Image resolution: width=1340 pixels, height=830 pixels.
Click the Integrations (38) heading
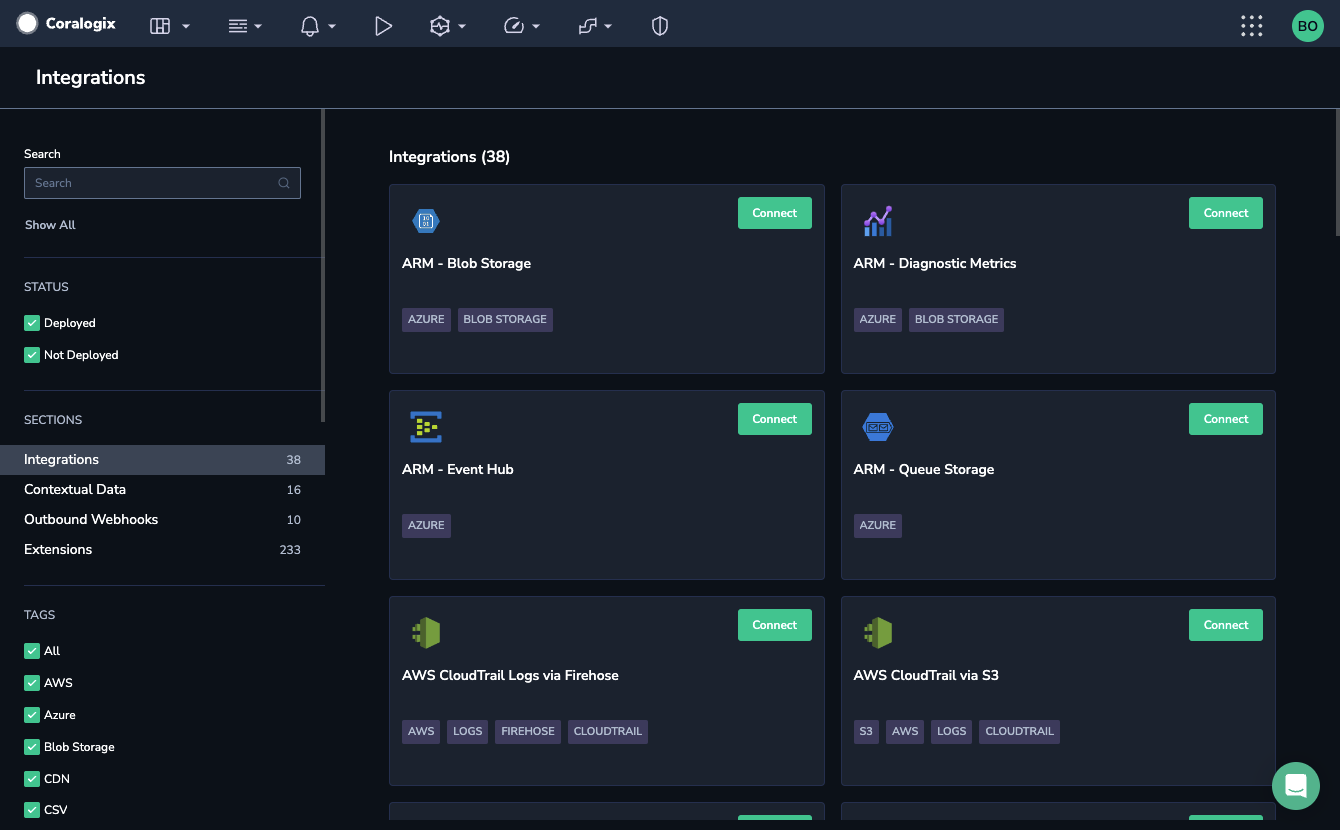click(x=449, y=157)
